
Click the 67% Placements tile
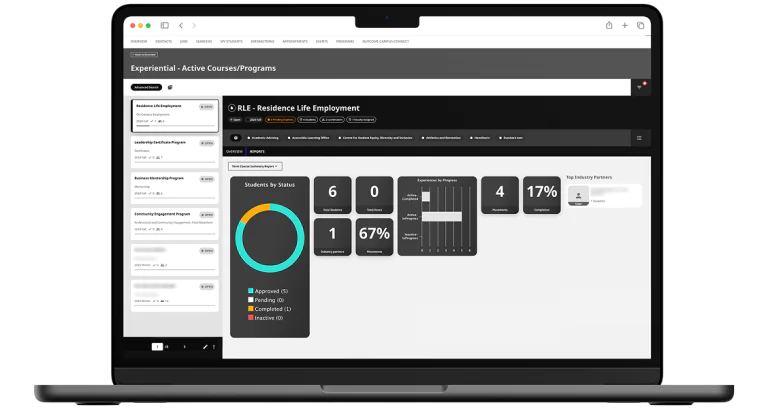coord(374,237)
